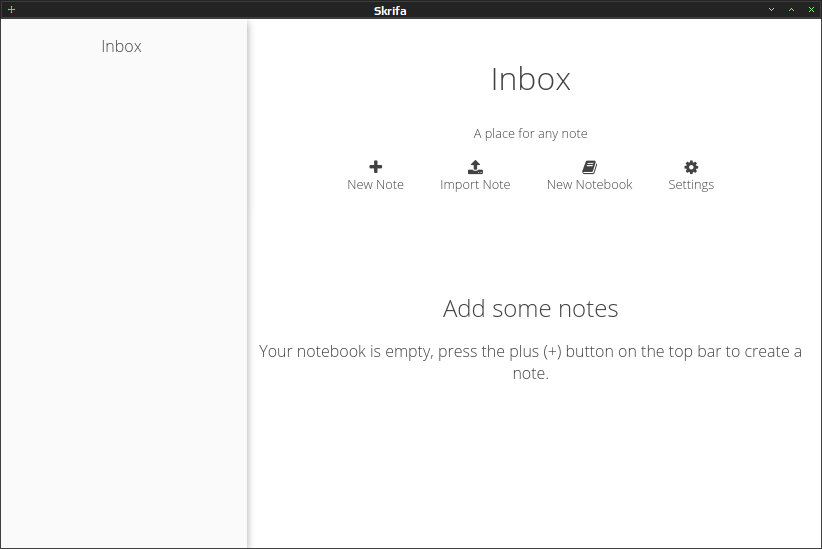This screenshot has width=822, height=549.
Task: Click the Settings label
Action: 691,185
